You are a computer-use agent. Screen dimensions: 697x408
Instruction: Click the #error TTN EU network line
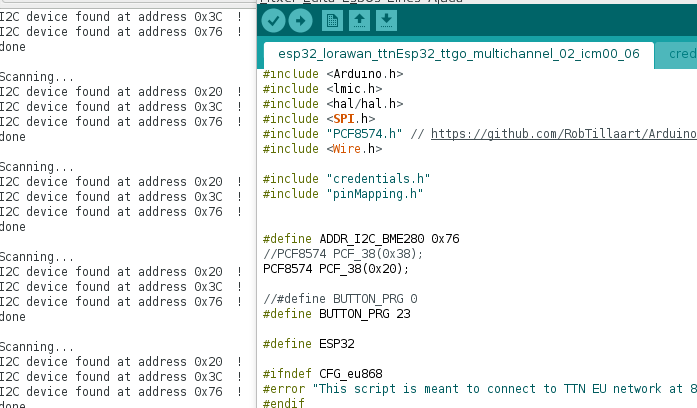coord(480,389)
